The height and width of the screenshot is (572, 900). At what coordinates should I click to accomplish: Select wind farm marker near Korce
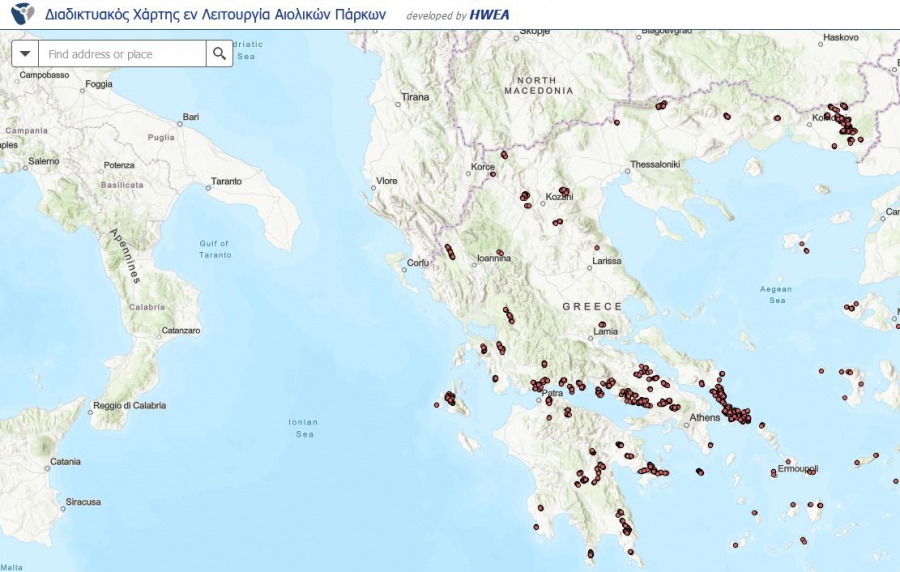click(504, 154)
